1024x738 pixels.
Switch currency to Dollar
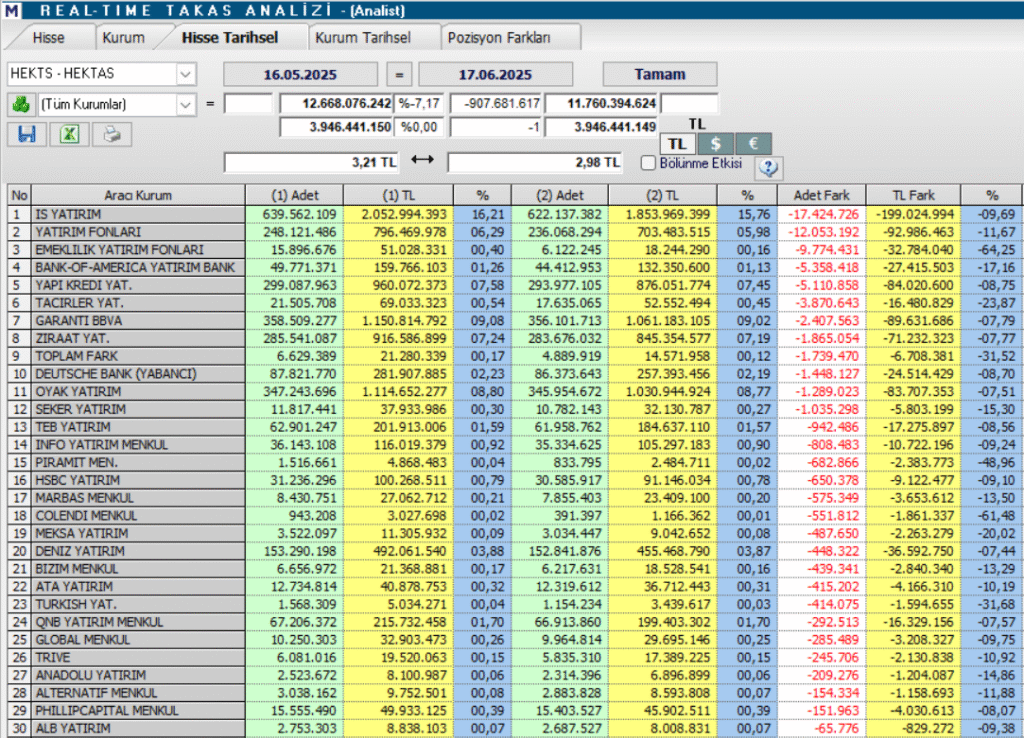pyautogui.click(x=715, y=144)
